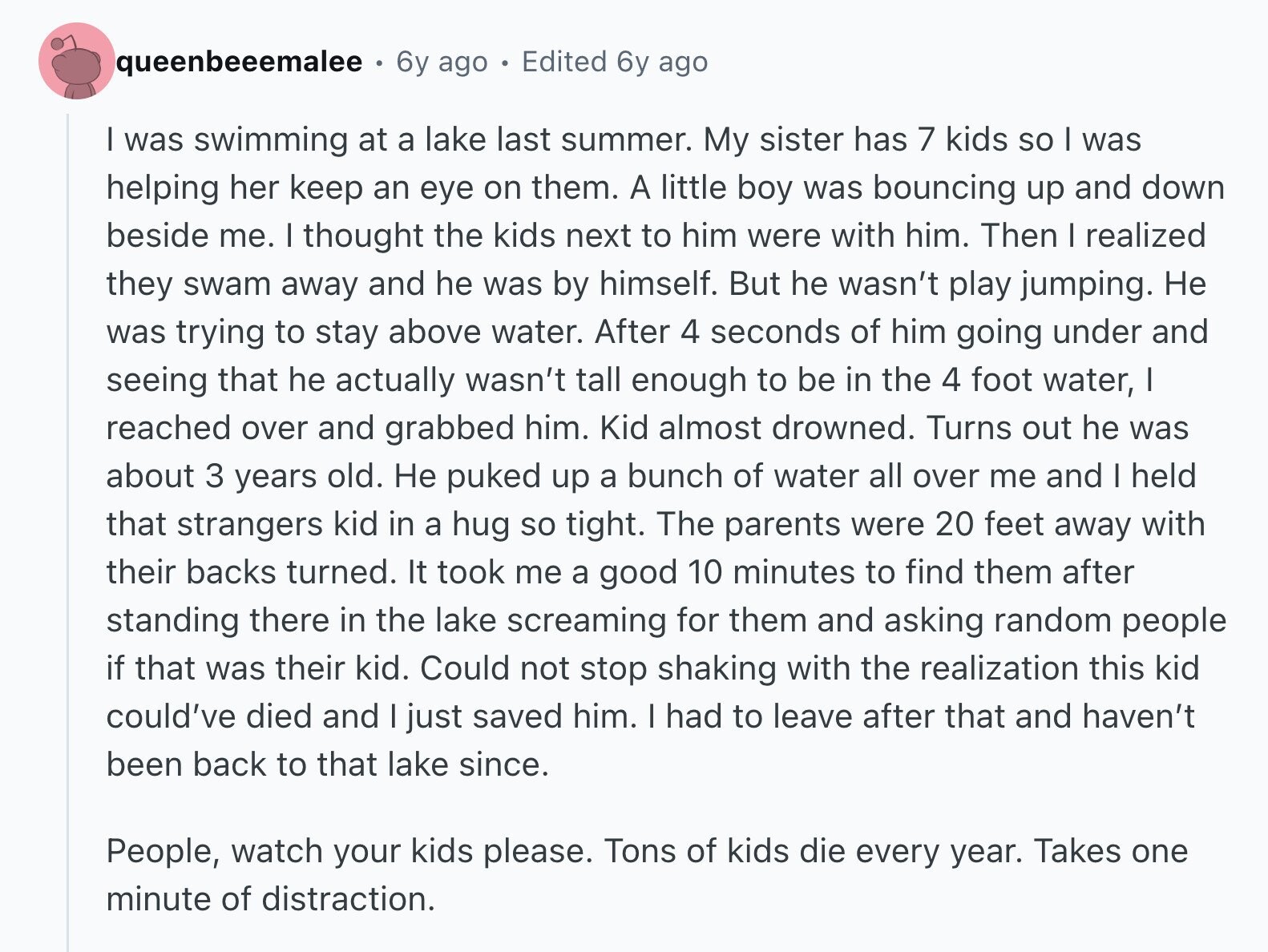This screenshot has width=1268, height=952.
Task: Click the text "People, watch your kids please."
Action: [349, 851]
